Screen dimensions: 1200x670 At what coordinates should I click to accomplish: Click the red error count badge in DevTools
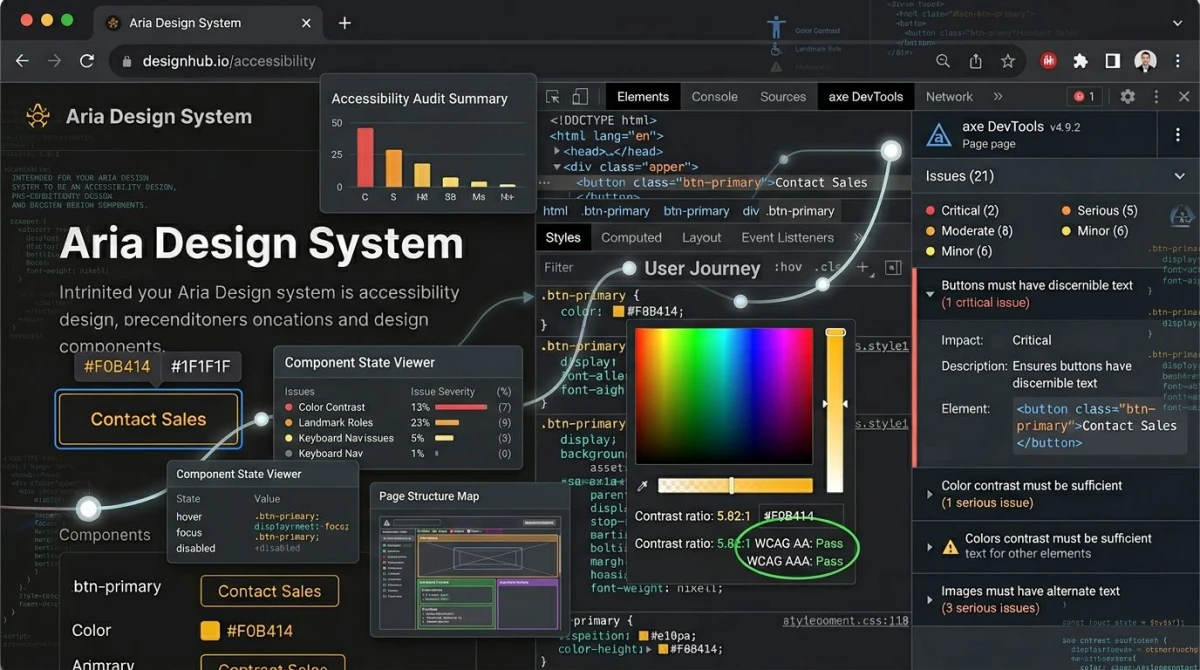point(1084,97)
